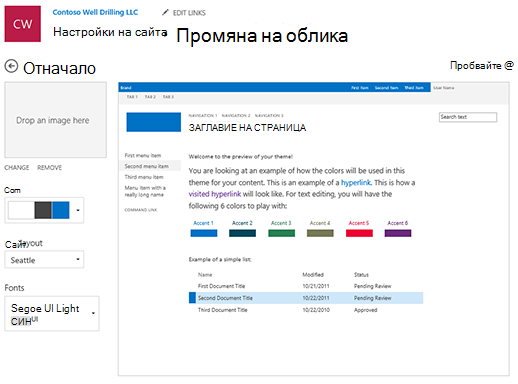Click TAB 1 in the preview
Screen dimensions: 518x384
(132, 97)
